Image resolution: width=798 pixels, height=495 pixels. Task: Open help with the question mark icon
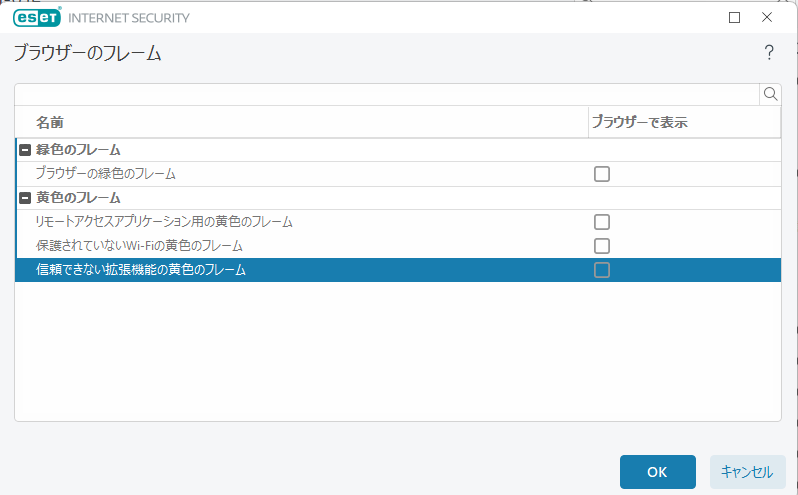768,53
